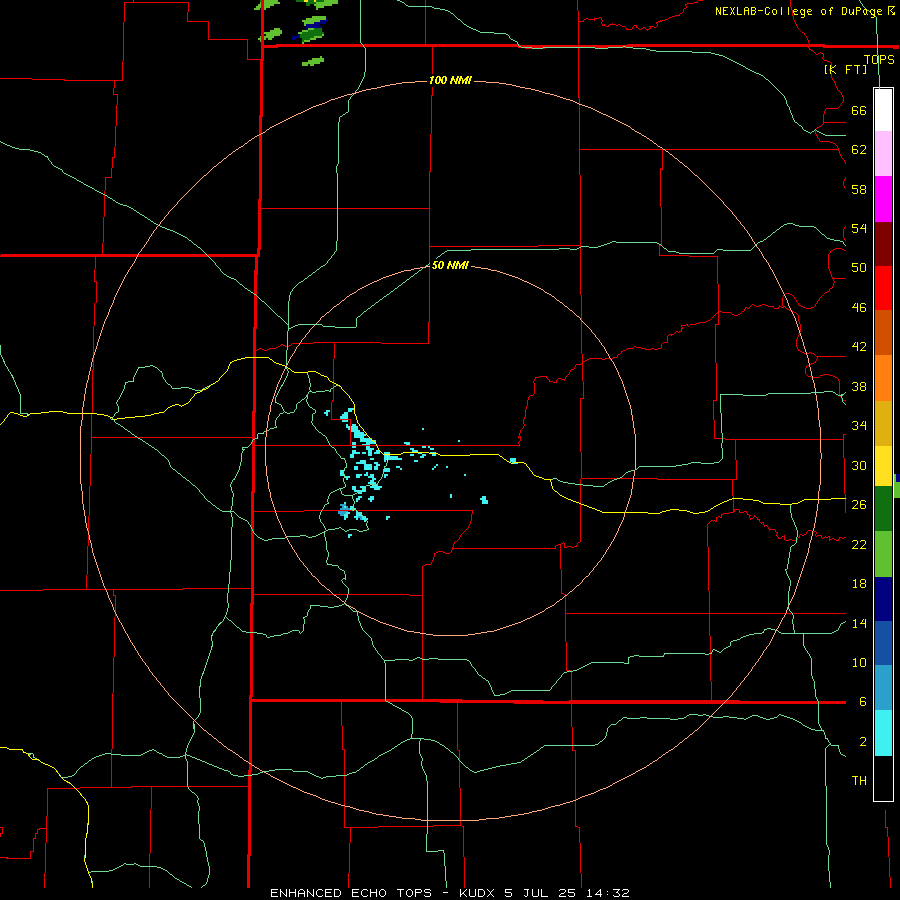
Task: Click the '100 NMI' range ring label
Action: point(450,80)
